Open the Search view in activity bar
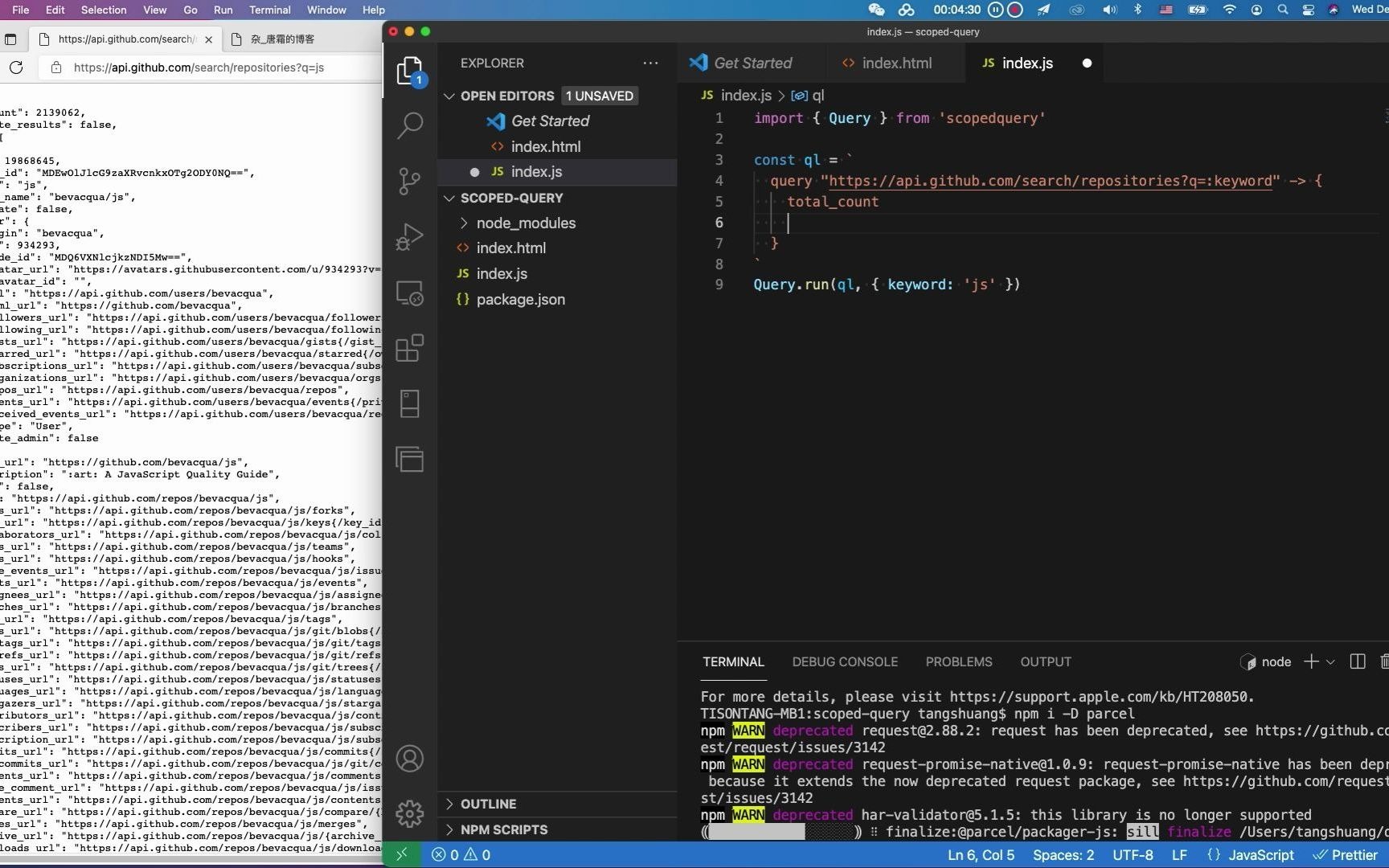 point(410,125)
